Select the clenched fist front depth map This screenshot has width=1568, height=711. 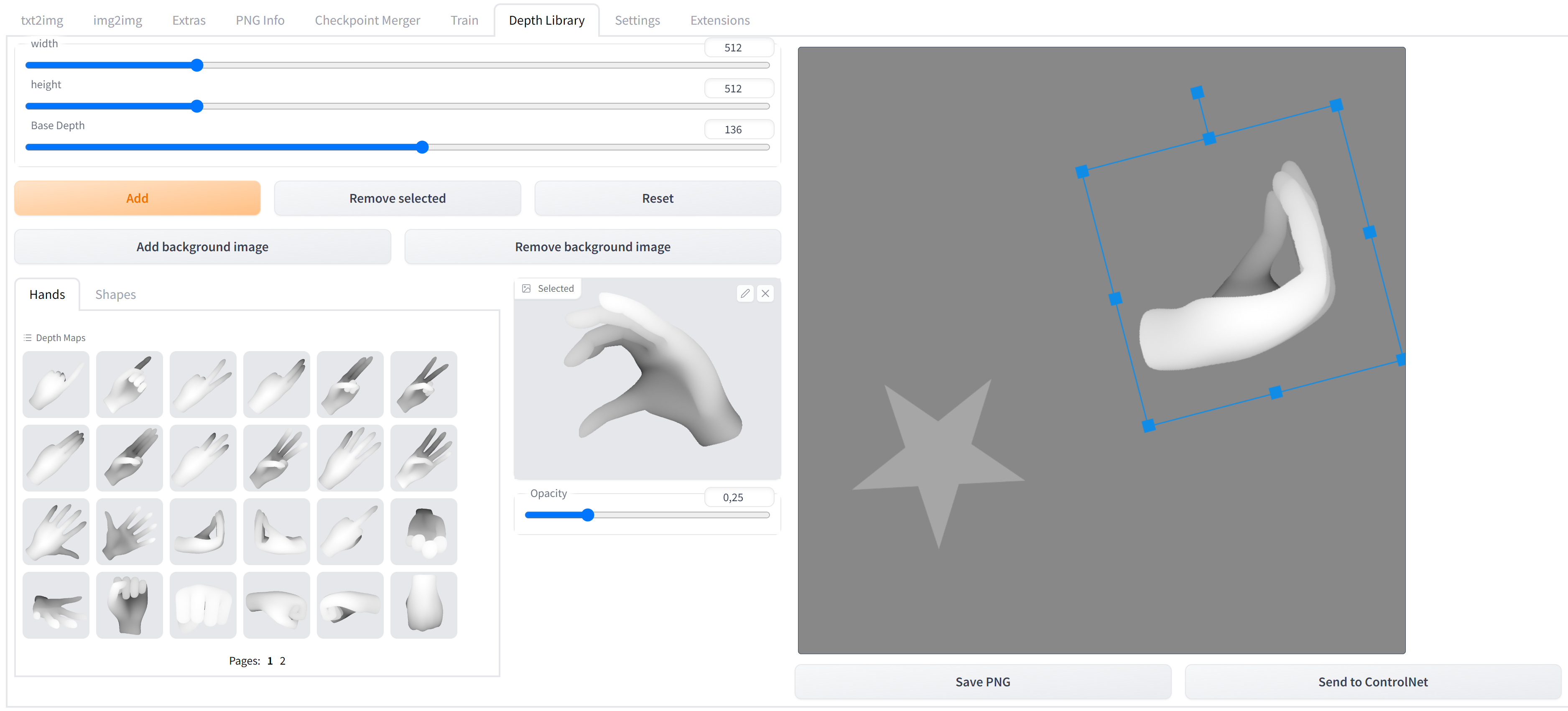[x=203, y=604]
